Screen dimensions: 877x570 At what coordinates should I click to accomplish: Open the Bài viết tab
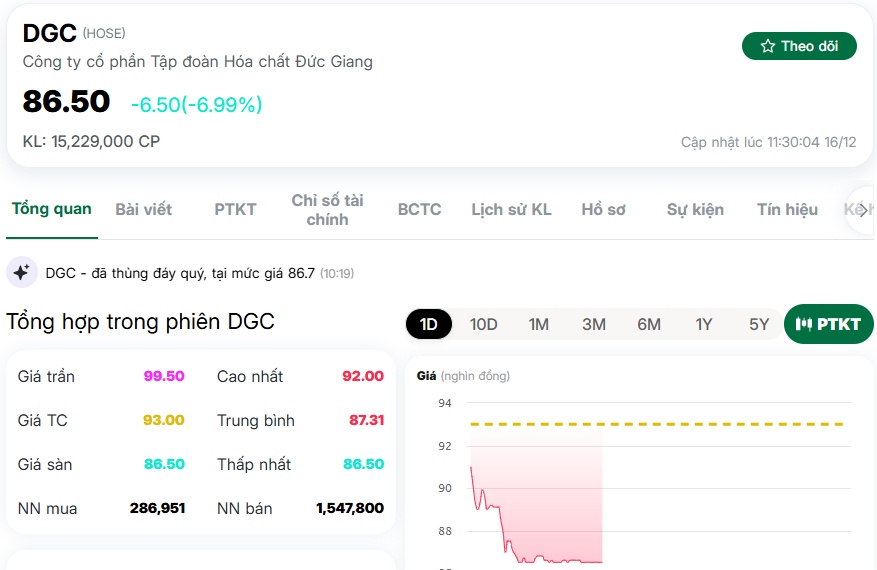[143, 209]
